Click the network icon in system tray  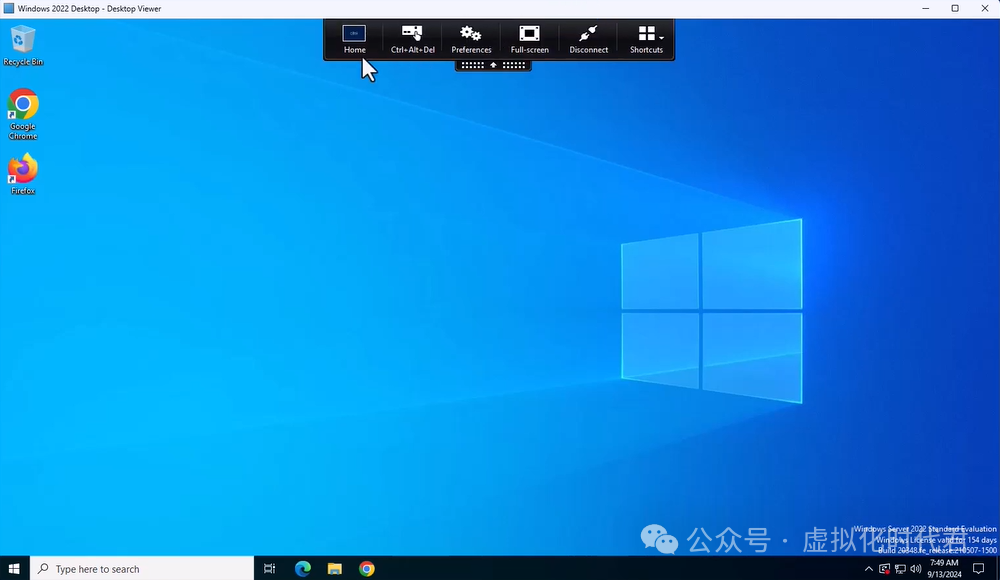tap(901, 569)
